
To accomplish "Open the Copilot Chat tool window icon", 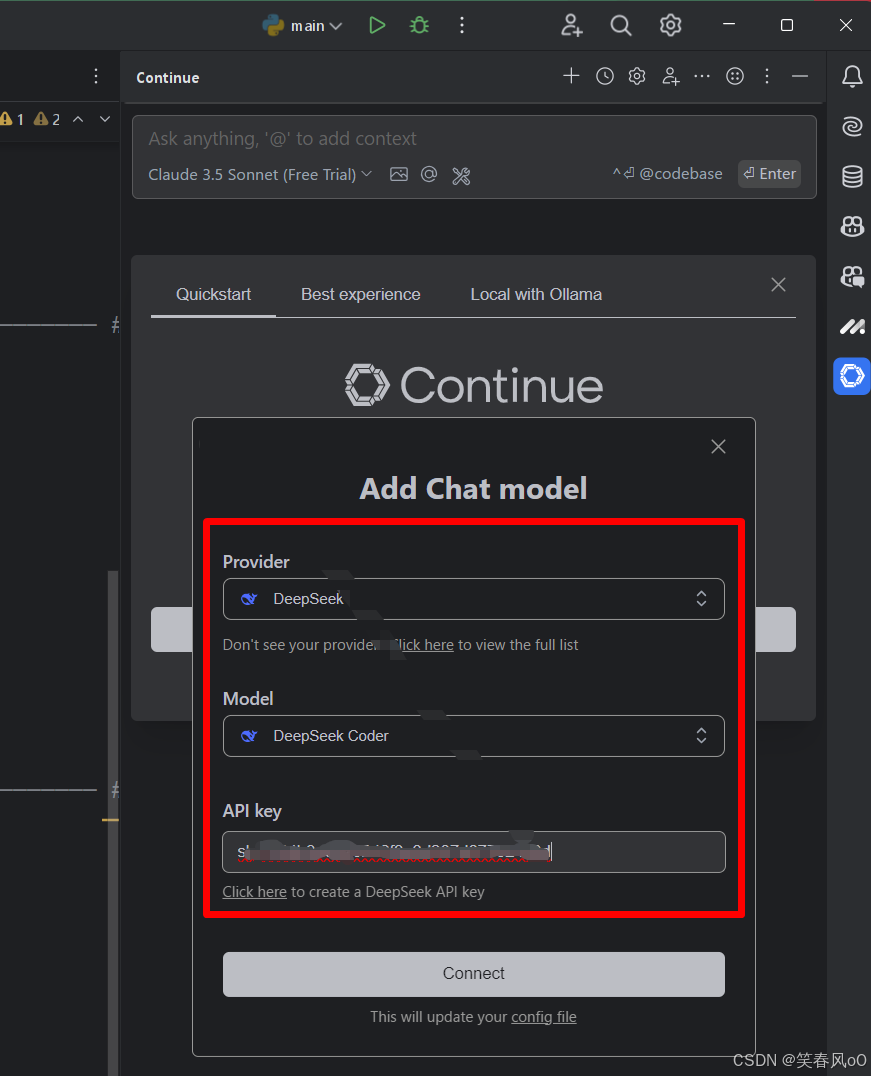I will 852,277.
